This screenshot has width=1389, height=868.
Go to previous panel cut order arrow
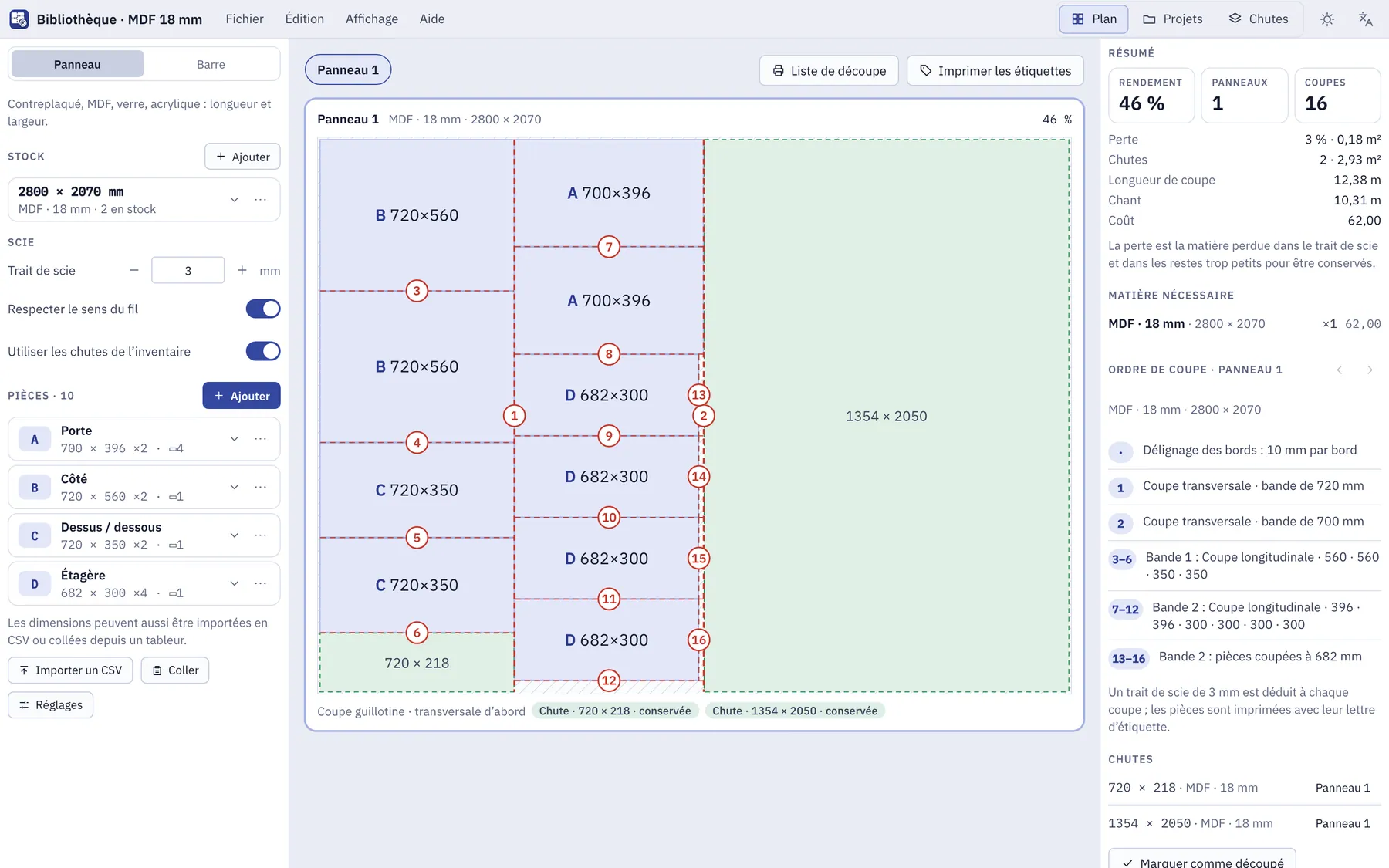click(1340, 370)
